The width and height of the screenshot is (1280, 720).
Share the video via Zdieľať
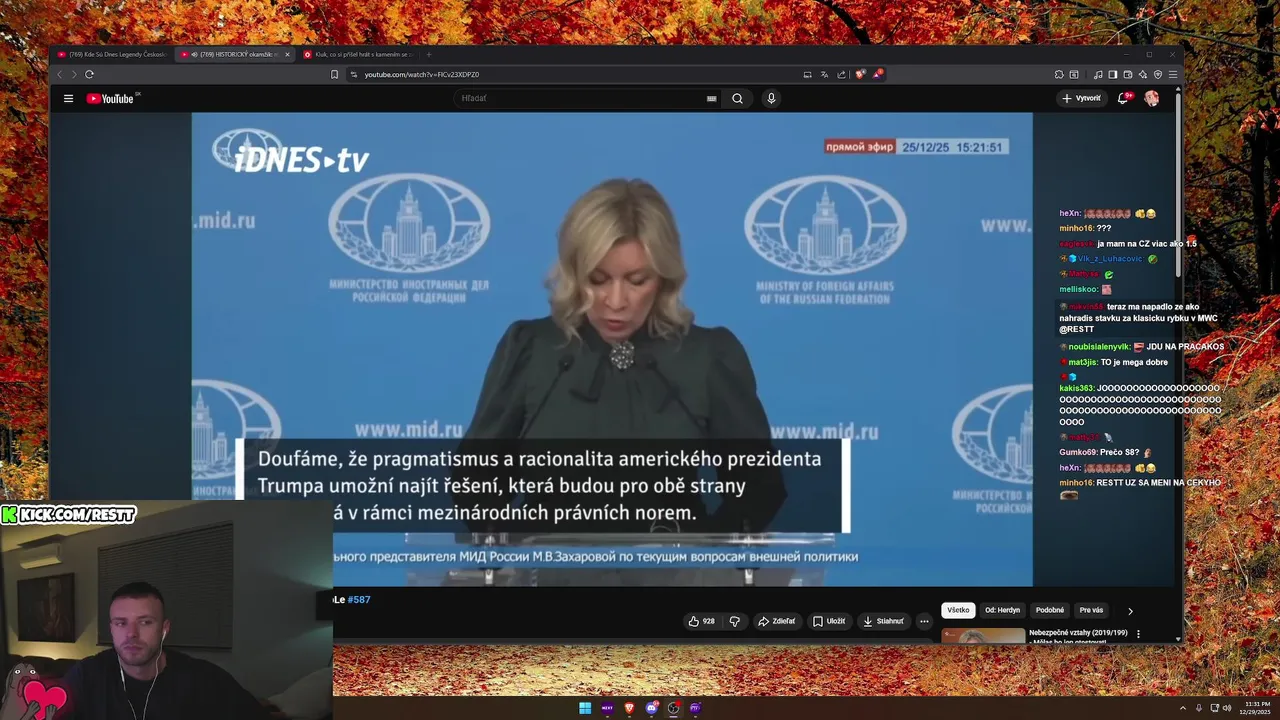point(777,621)
